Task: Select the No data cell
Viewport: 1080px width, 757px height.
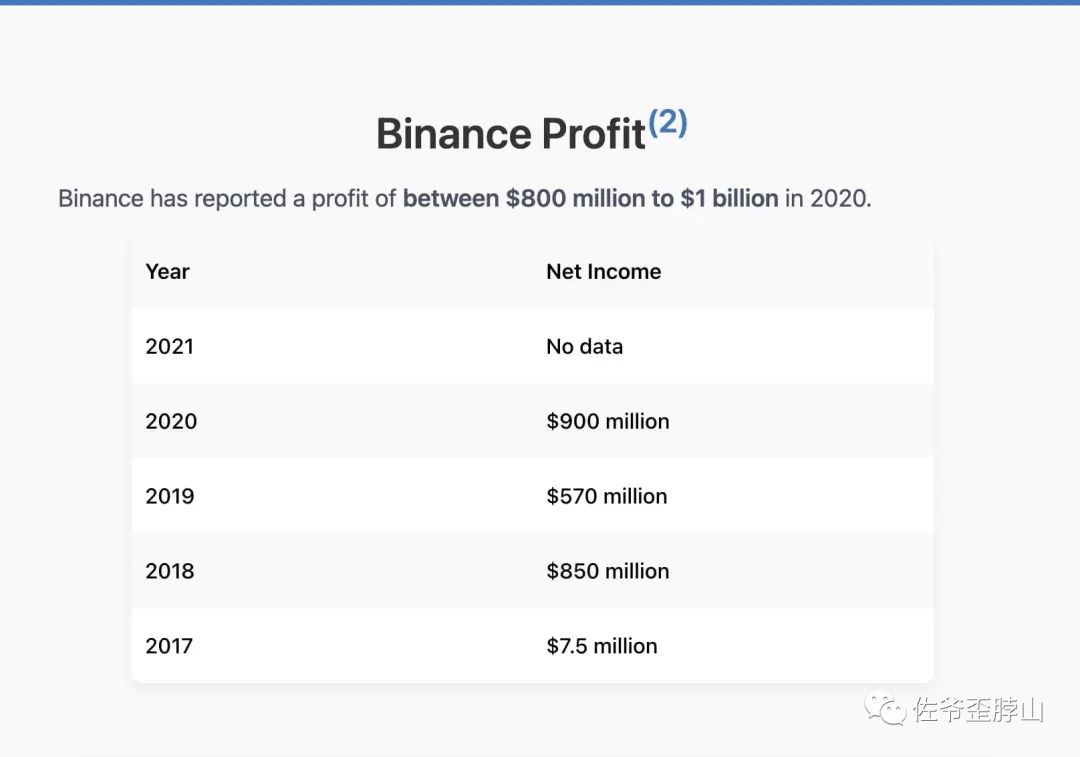Action: (584, 347)
